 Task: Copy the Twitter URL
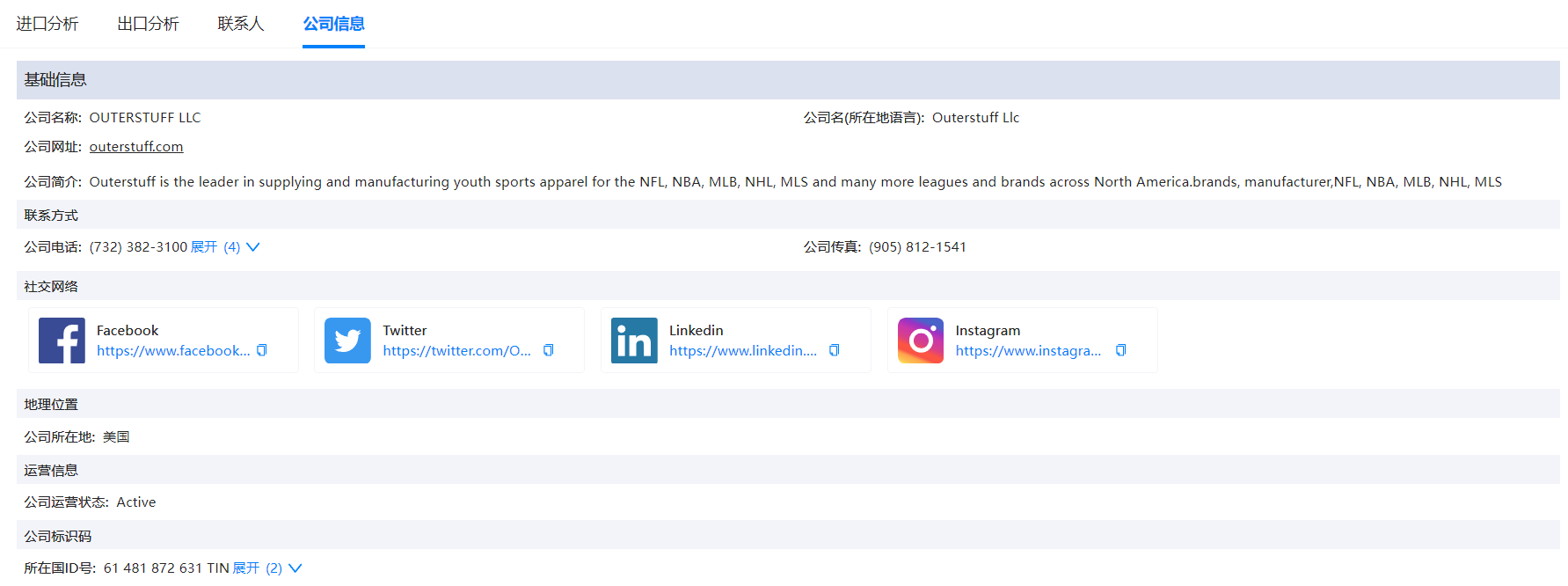[x=549, y=350]
